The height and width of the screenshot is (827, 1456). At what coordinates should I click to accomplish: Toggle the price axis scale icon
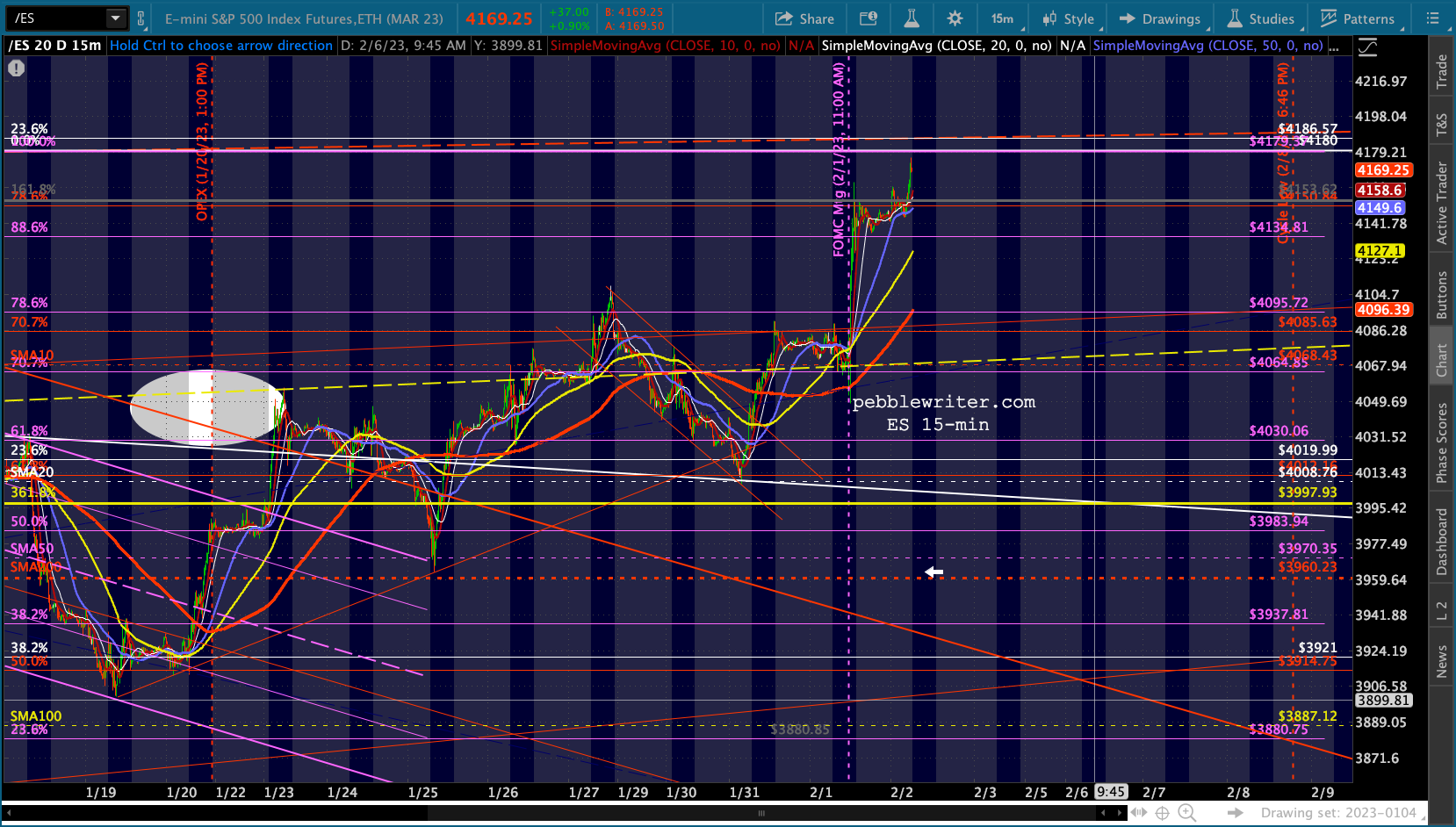[x=1367, y=47]
